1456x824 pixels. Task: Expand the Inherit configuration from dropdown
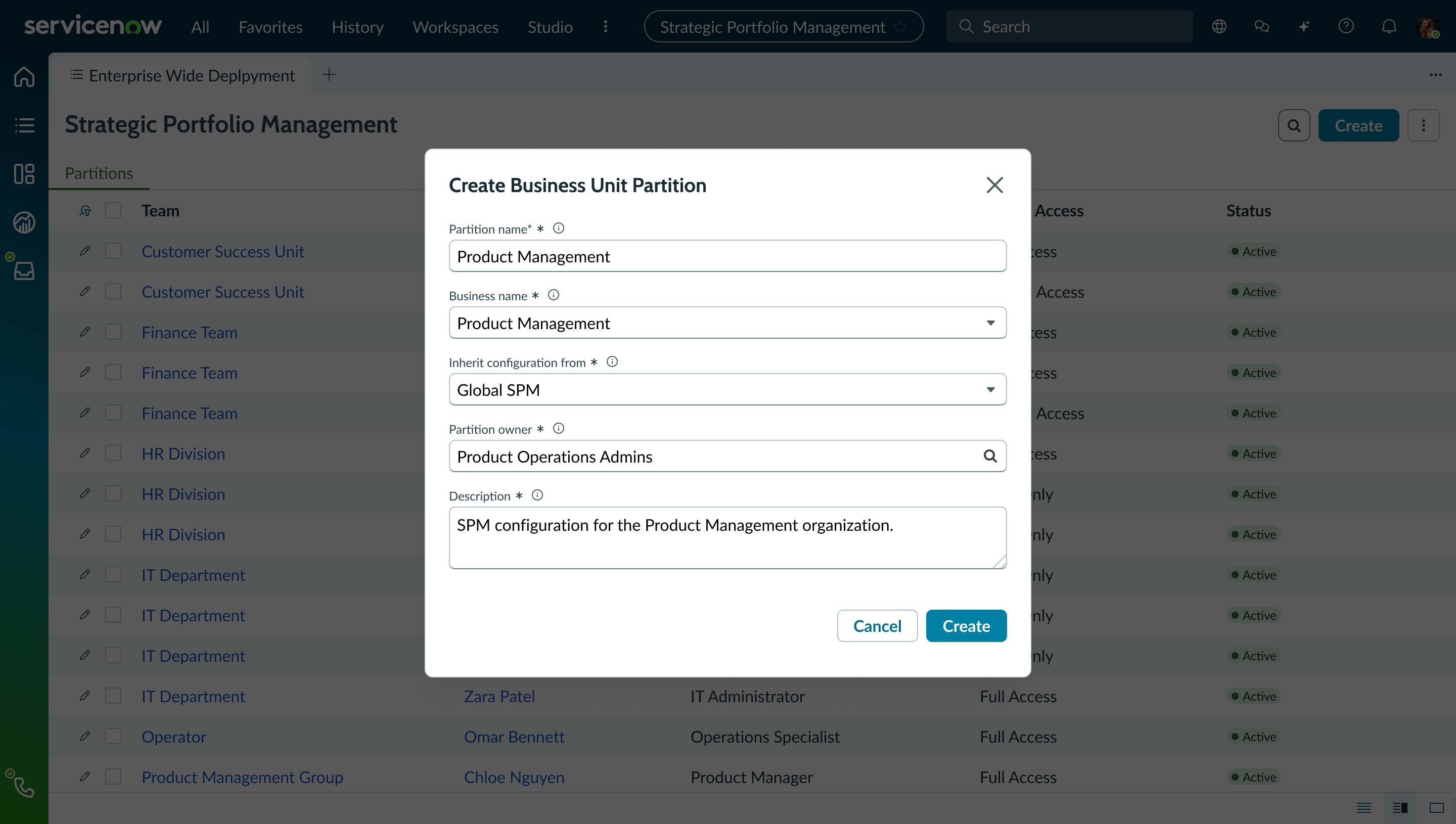tap(991, 389)
